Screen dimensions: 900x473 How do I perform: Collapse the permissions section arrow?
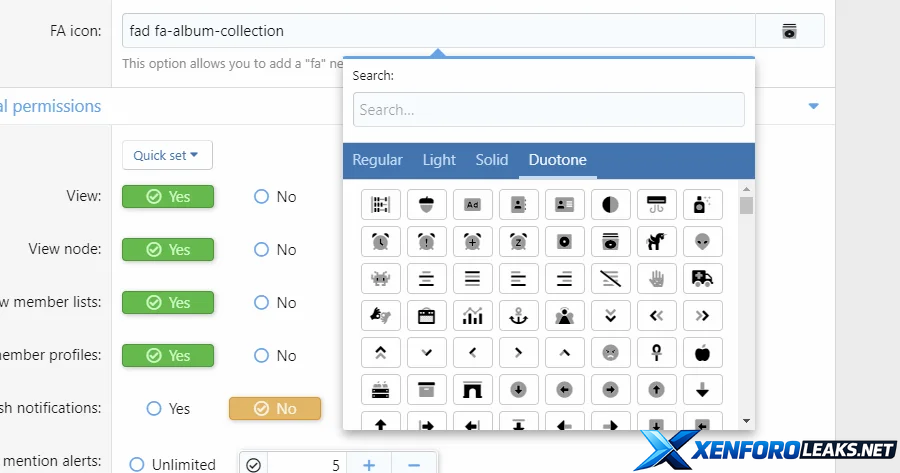coord(813,106)
